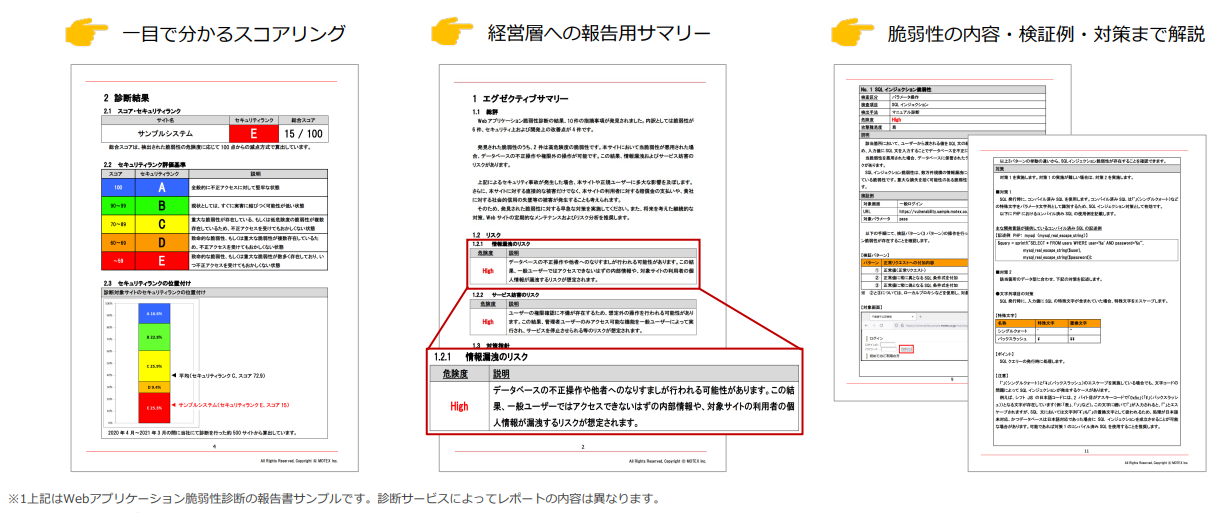Click the ※1 footnote about report sample
The image size is (1228, 513).
click(x=331, y=498)
